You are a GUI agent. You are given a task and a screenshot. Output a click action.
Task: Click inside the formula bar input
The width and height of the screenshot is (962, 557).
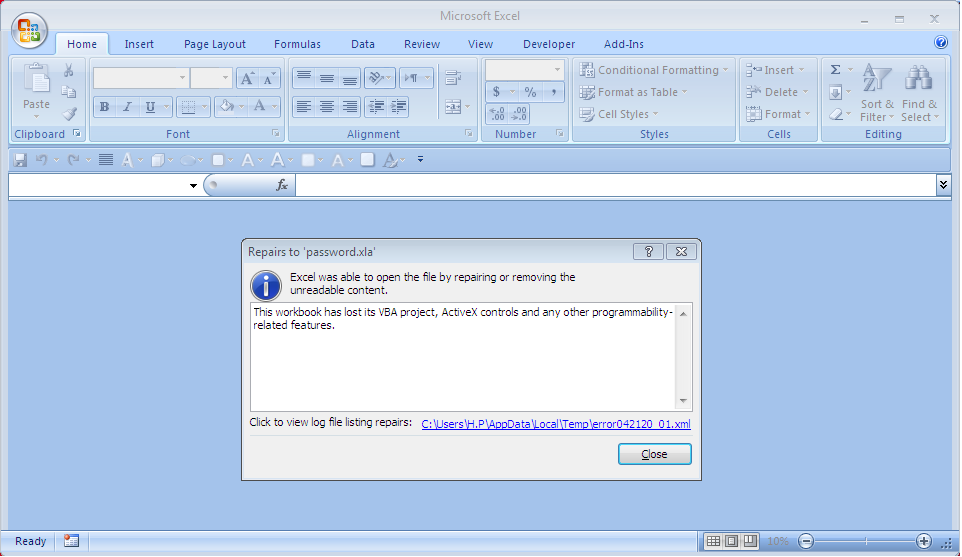(x=616, y=185)
